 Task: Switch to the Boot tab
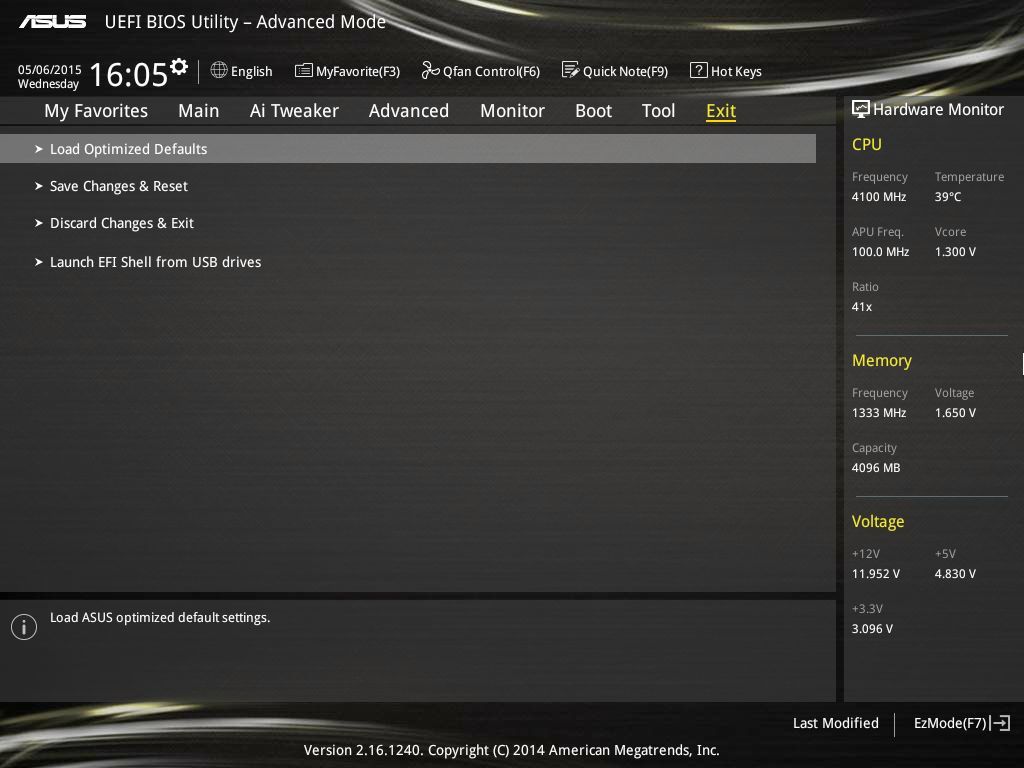(x=594, y=111)
